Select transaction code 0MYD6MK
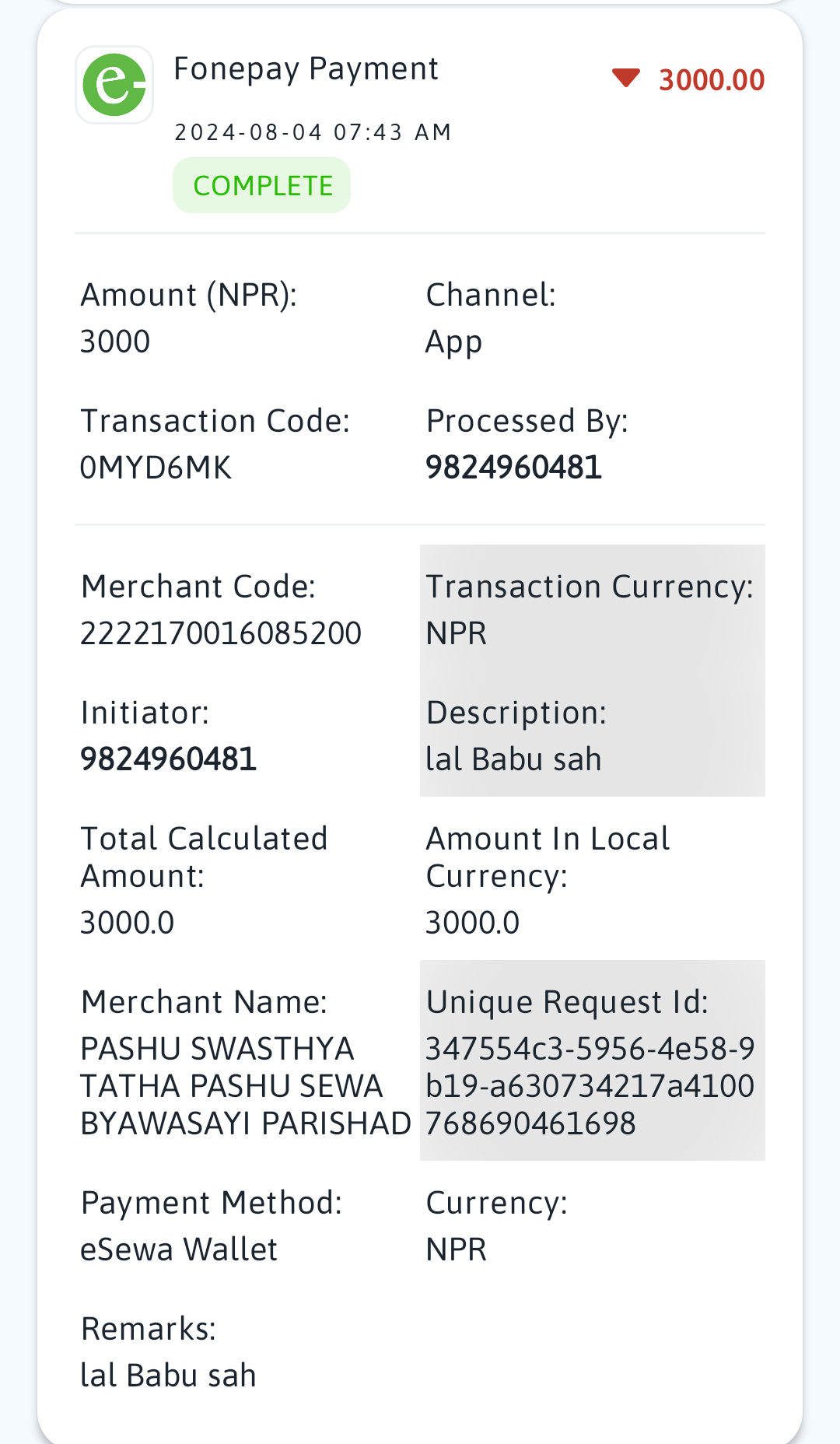The image size is (840, 1444). 156,468
